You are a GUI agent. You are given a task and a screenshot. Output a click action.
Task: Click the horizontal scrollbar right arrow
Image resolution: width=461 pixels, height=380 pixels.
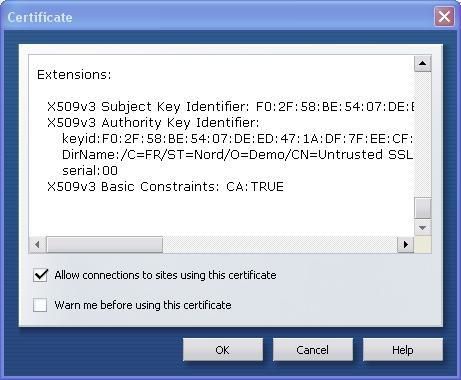point(406,245)
